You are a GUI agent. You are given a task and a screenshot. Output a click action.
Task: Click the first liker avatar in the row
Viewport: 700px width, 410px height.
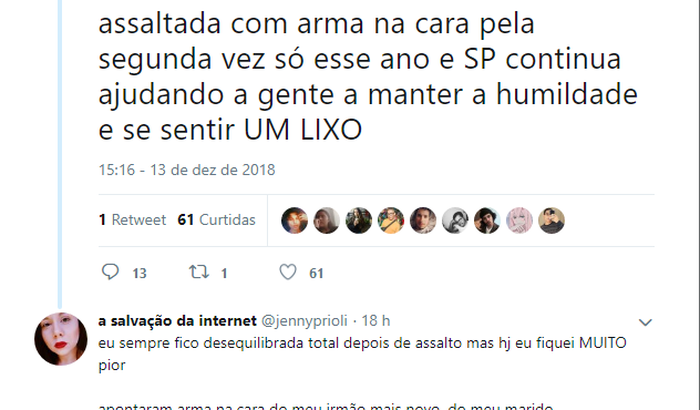295,220
